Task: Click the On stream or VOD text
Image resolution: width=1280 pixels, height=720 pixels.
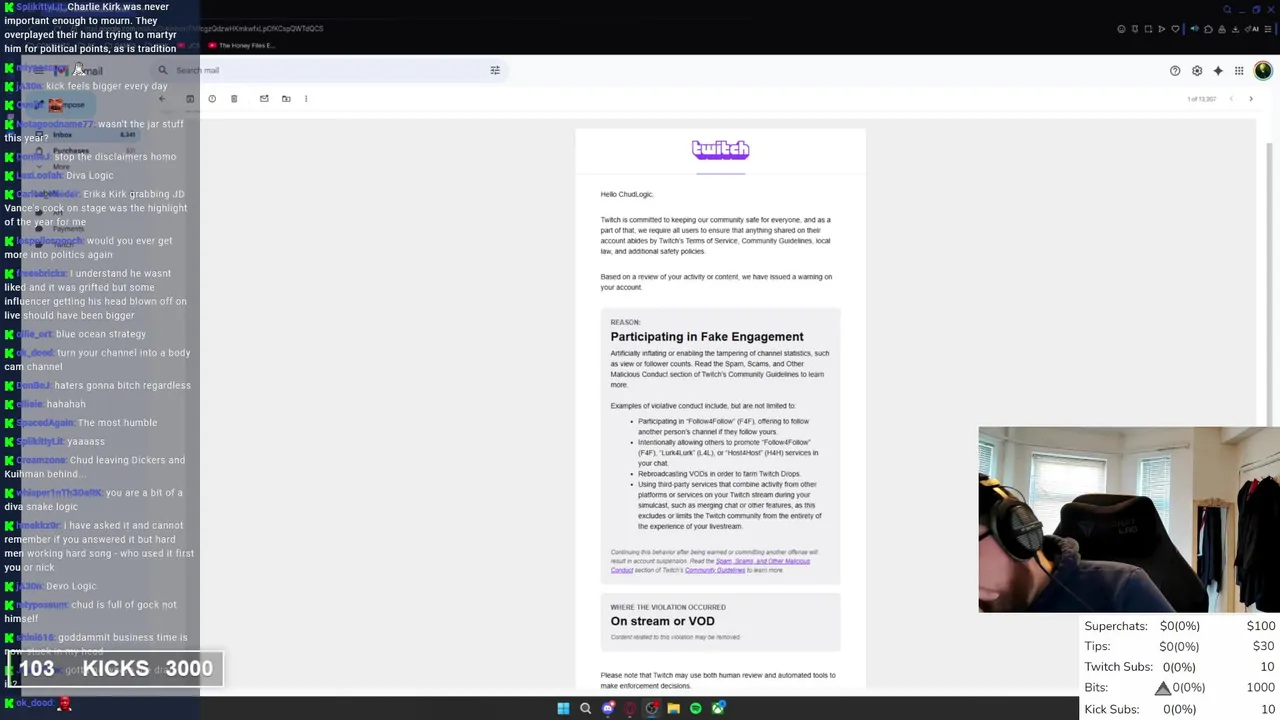Action: click(x=662, y=621)
